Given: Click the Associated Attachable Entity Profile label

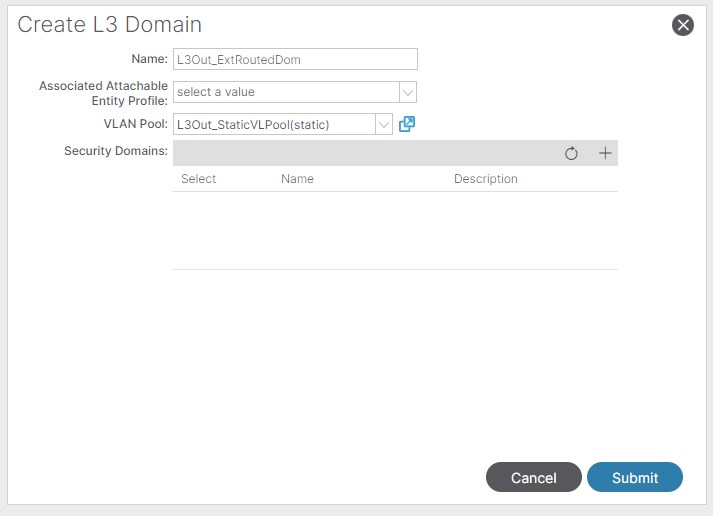Looking at the screenshot, I should [103, 93].
